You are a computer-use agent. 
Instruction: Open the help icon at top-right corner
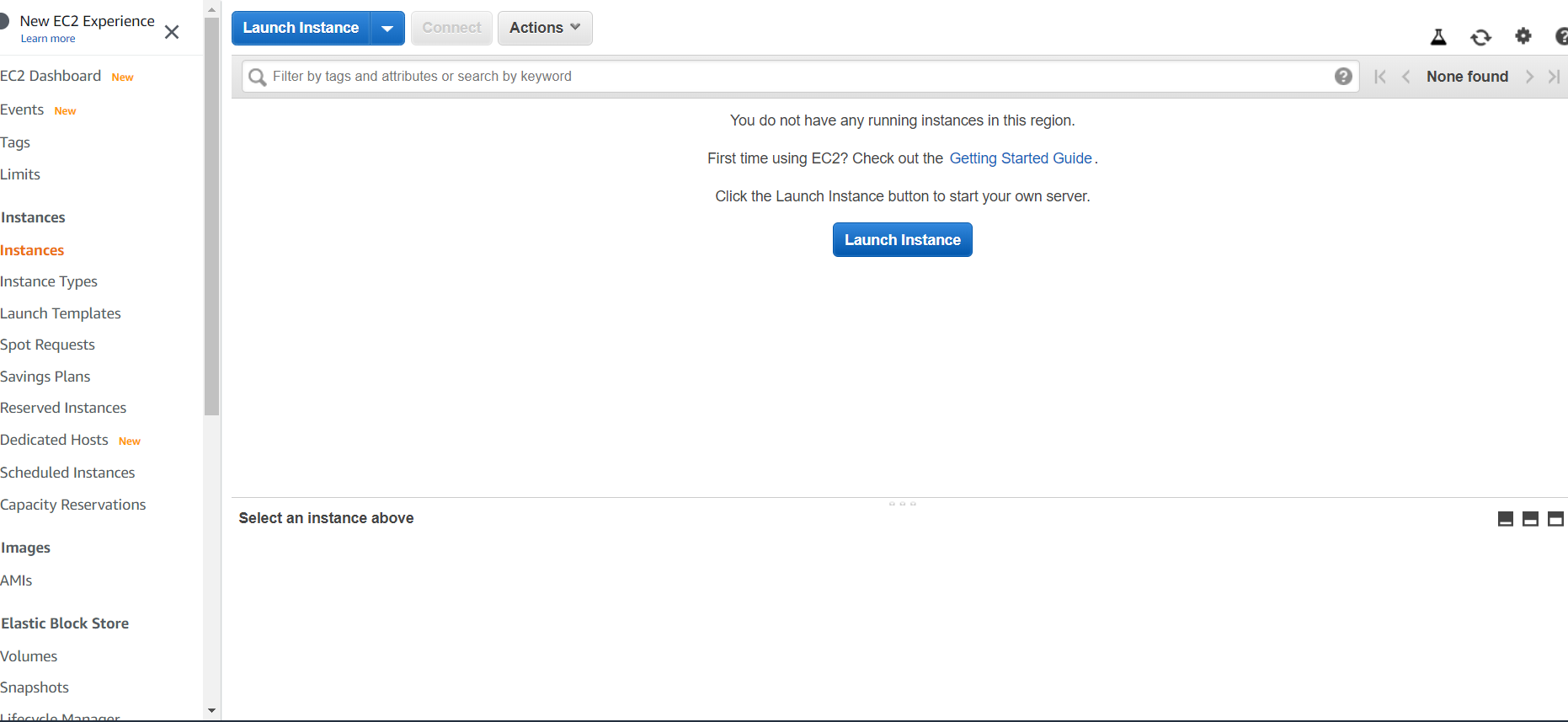click(1561, 36)
